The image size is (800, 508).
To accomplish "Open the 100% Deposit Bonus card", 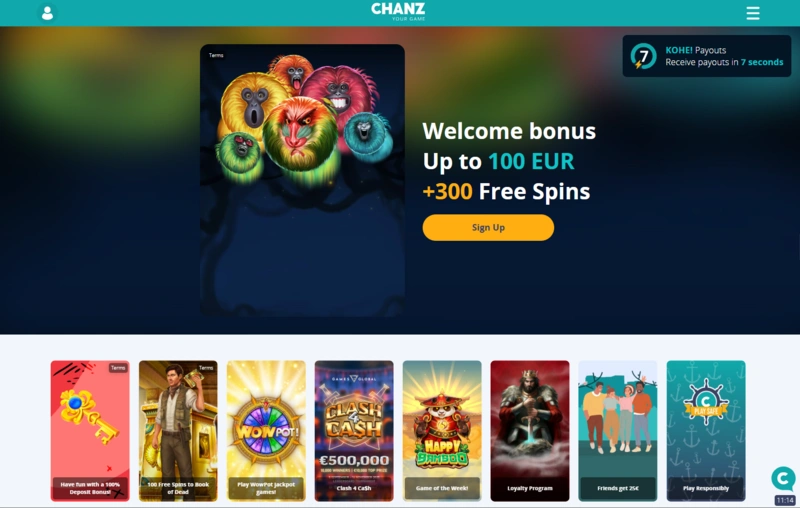I will tap(90, 431).
